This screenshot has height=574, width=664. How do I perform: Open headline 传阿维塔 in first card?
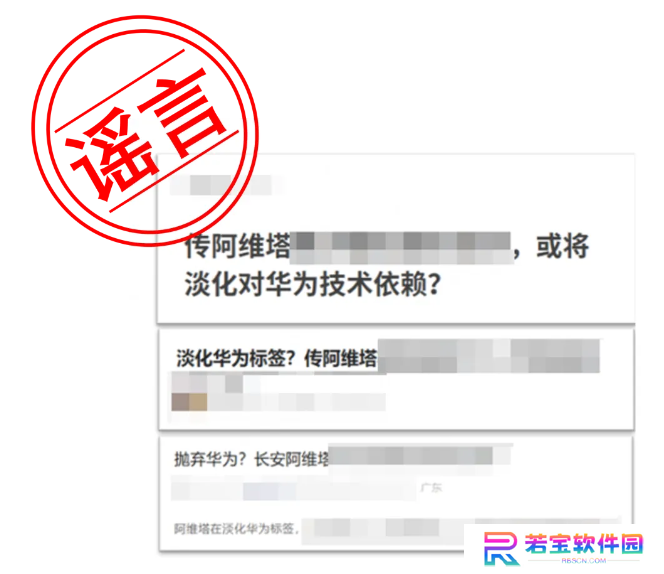237,246
